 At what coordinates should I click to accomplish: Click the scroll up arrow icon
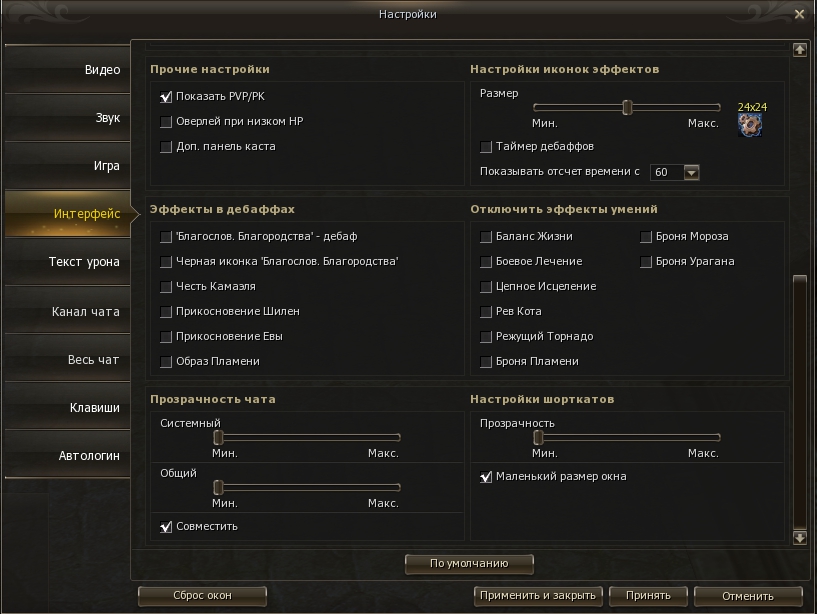[800, 50]
